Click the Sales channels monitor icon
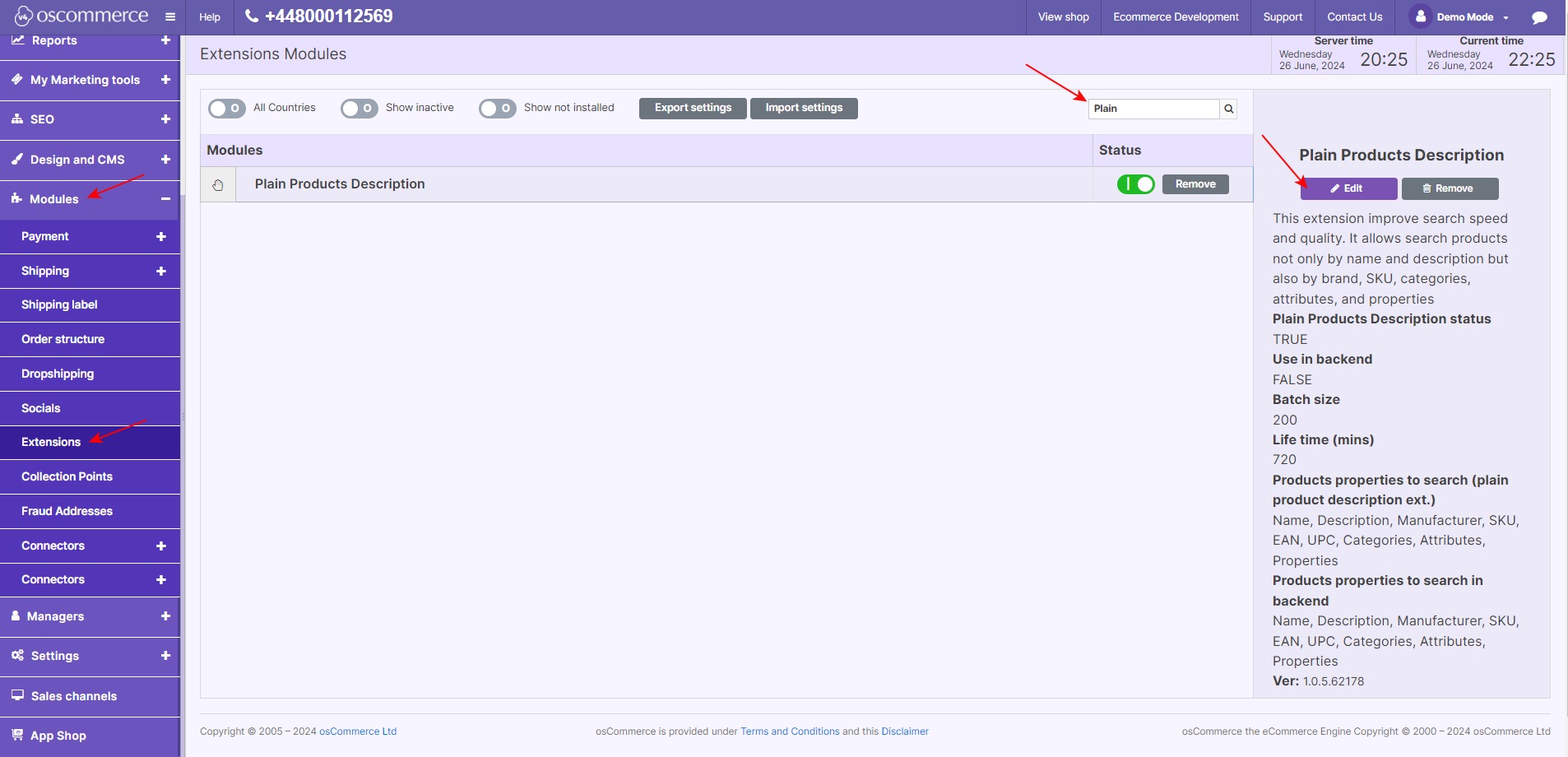The width and height of the screenshot is (1568, 757). click(x=17, y=695)
